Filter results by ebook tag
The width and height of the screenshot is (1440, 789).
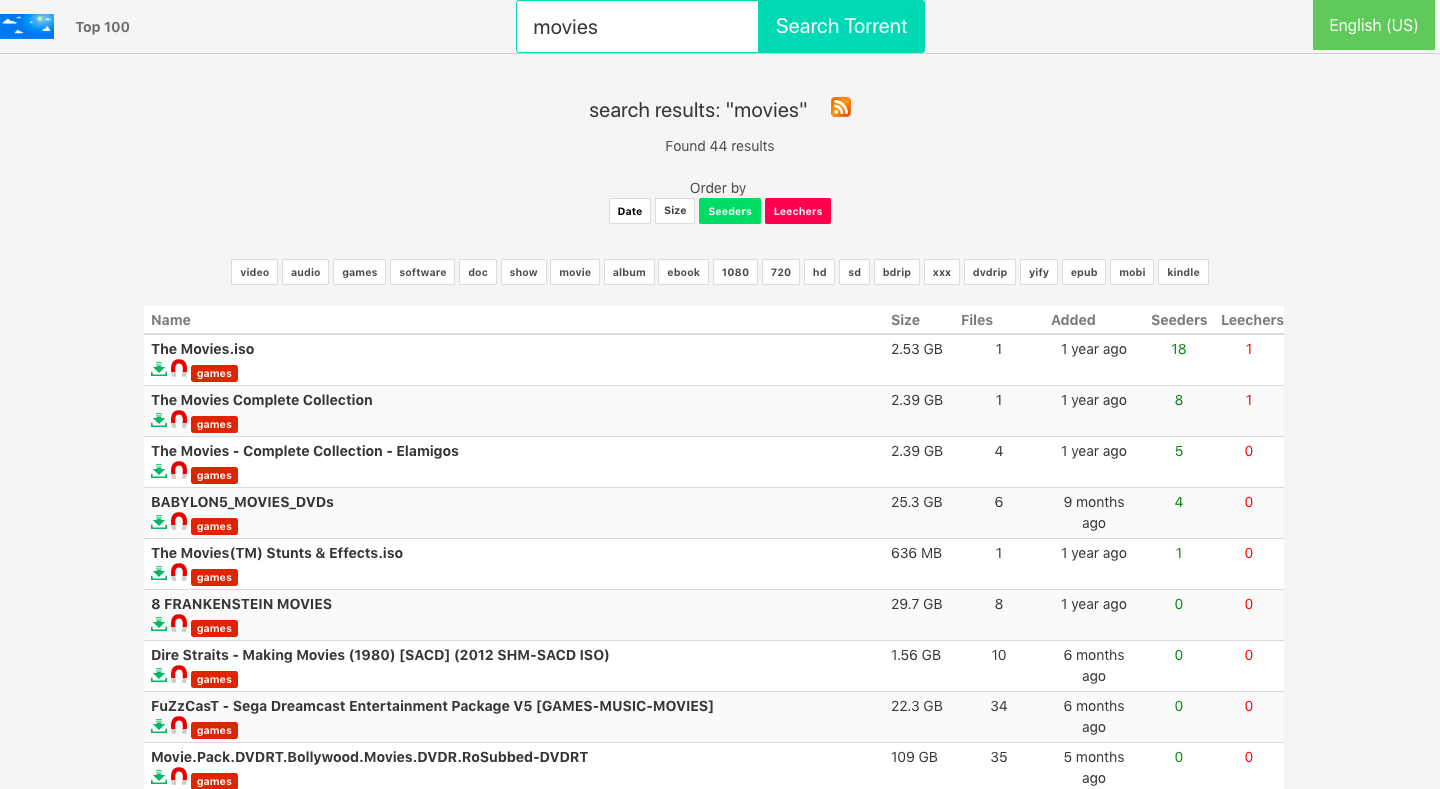[x=684, y=272]
